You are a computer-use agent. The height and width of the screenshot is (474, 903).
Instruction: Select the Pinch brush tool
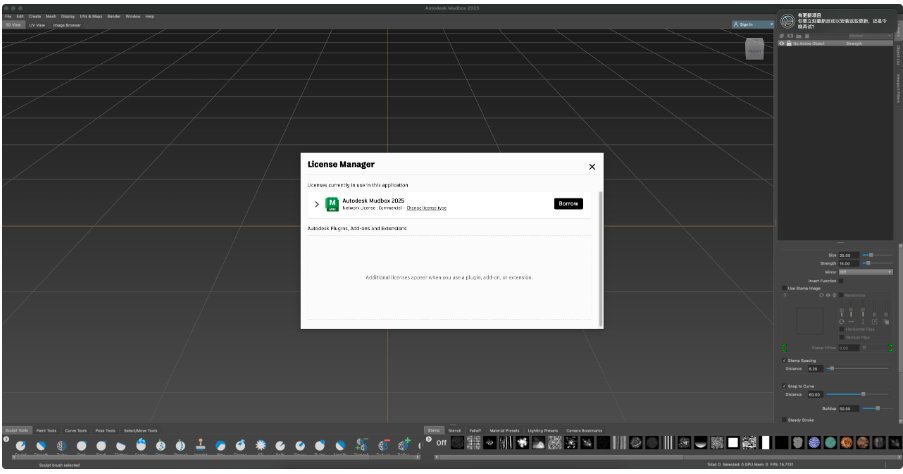click(101, 445)
